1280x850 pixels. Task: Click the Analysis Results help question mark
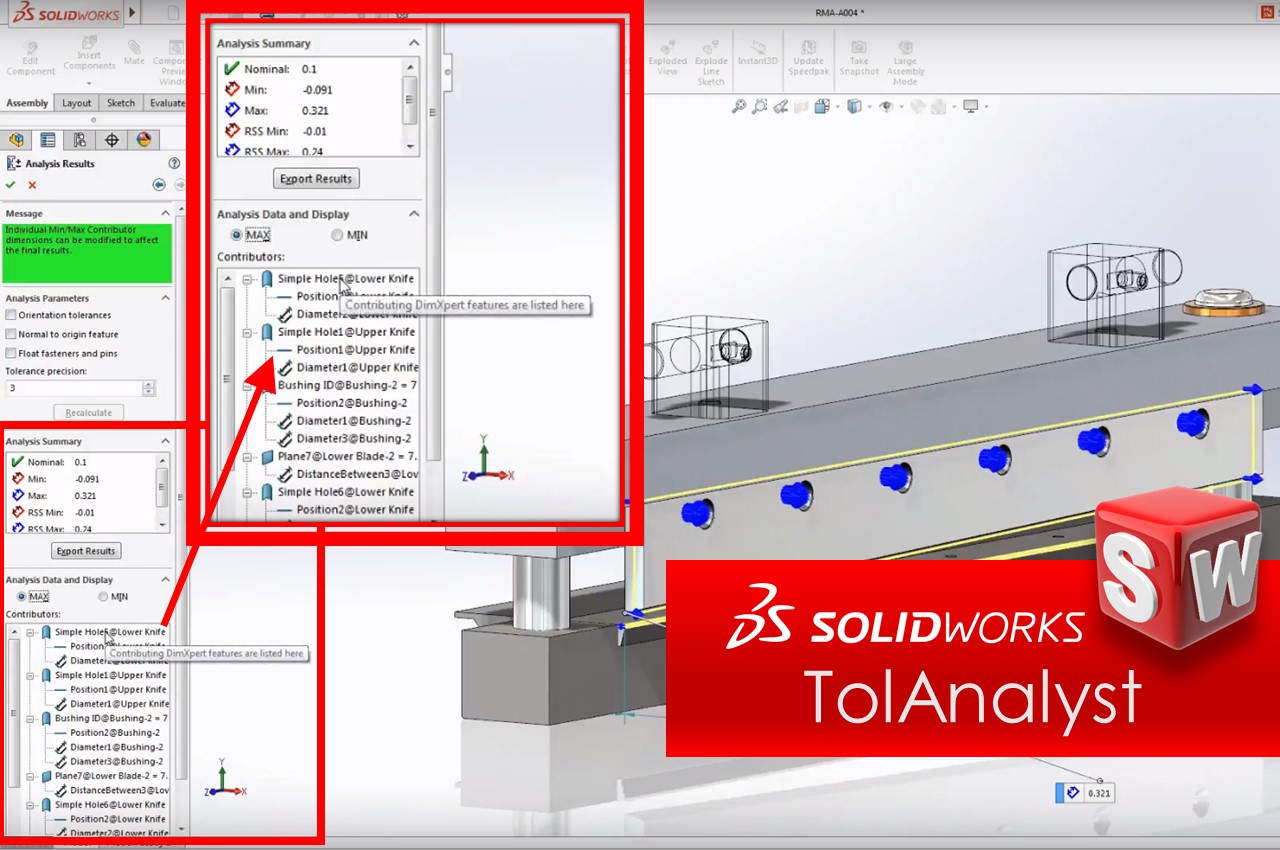coord(174,163)
